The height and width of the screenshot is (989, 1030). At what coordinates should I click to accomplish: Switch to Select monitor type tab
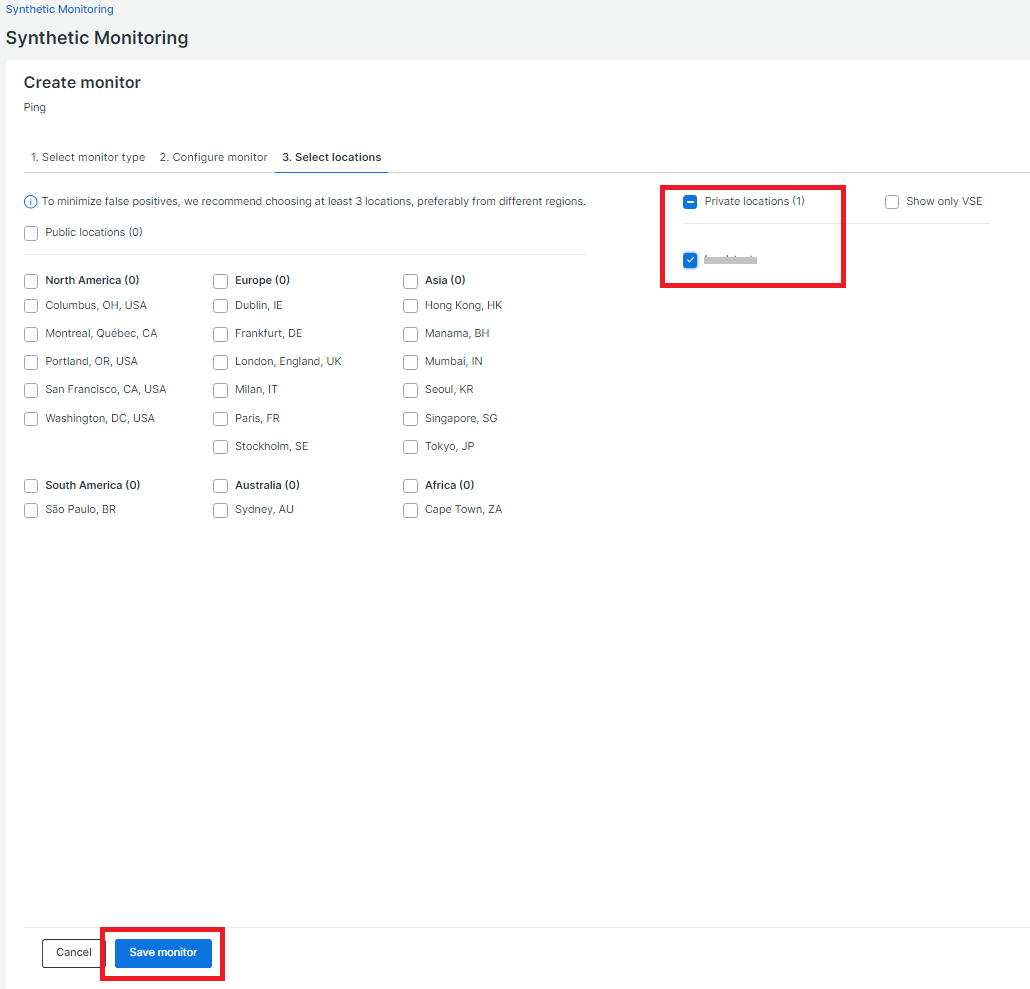coord(88,158)
